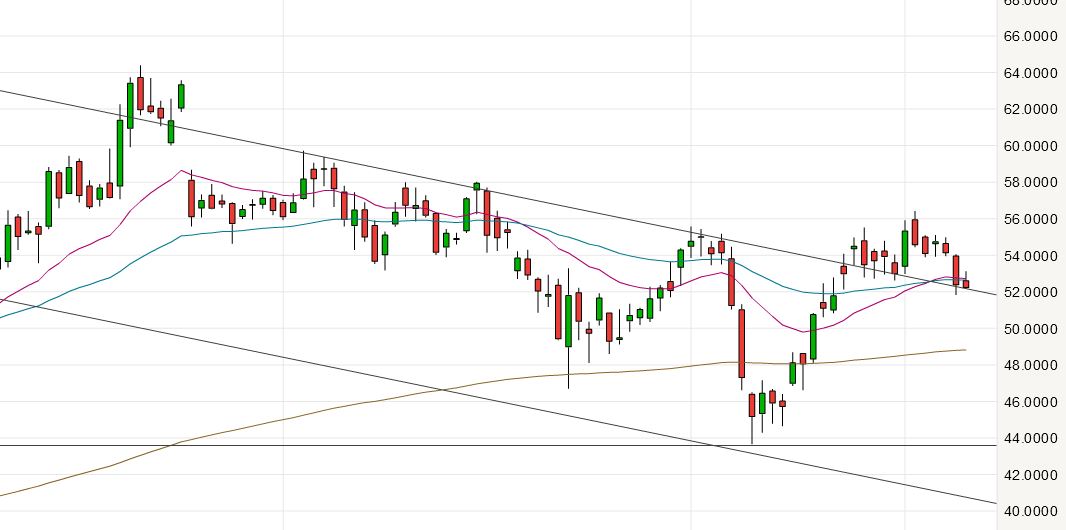This screenshot has width=1066, height=530.
Task: Click the 60.0000 price axis label
Action: click(1030, 146)
